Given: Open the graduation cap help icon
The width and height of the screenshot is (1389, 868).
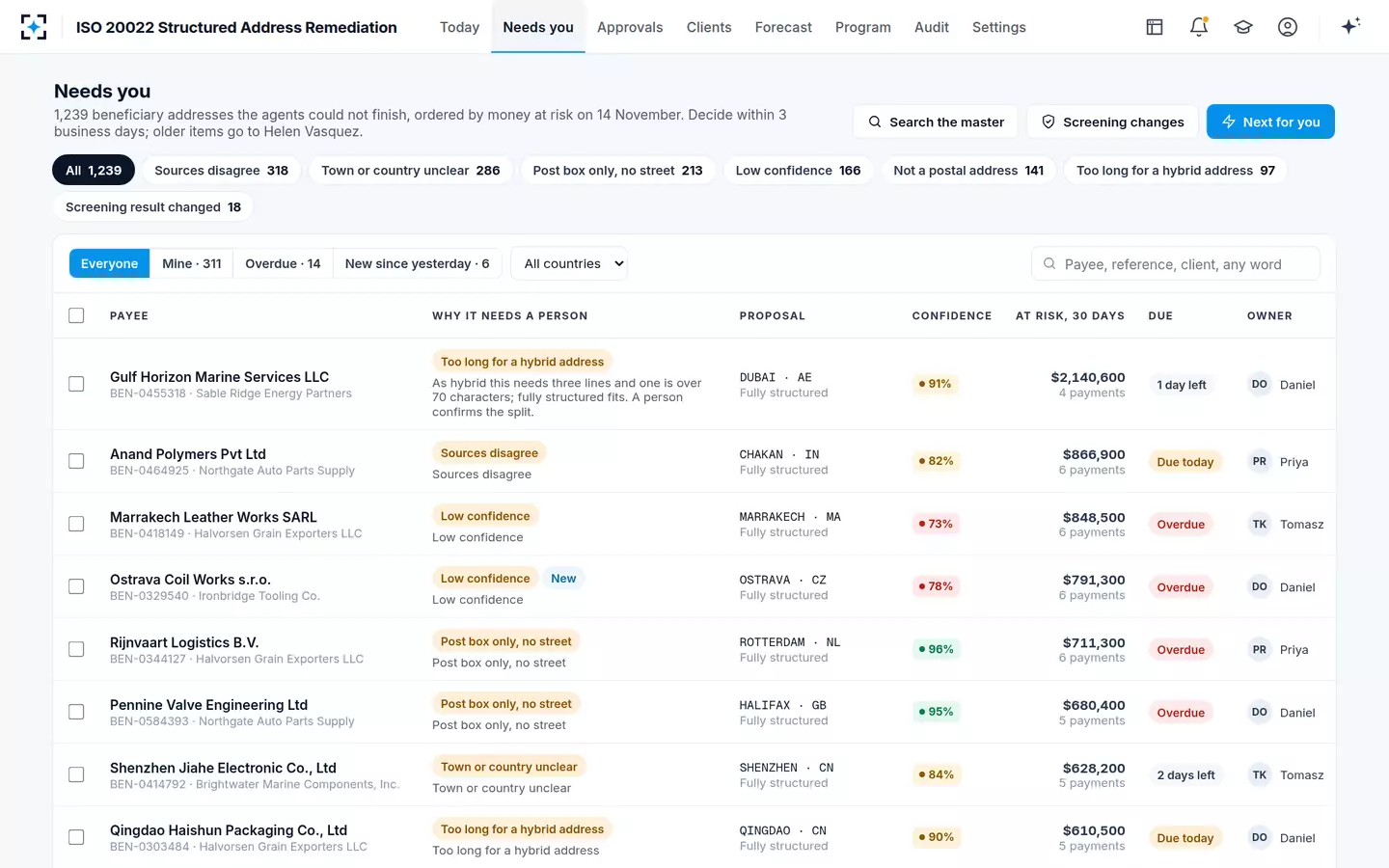Looking at the screenshot, I should [x=1243, y=27].
